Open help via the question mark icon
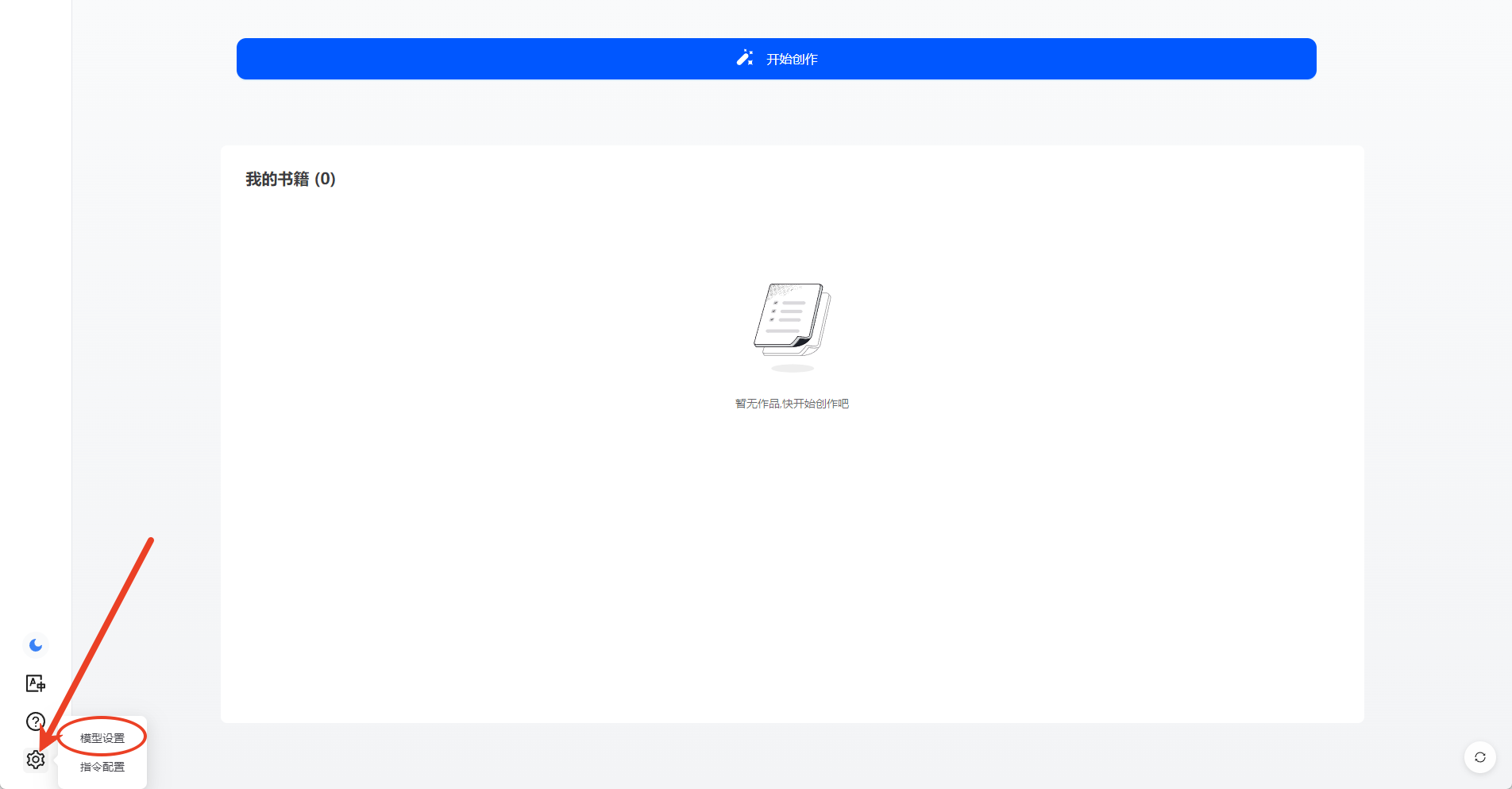Image resolution: width=1512 pixels, height=789 pixels. tap(36, 721)
